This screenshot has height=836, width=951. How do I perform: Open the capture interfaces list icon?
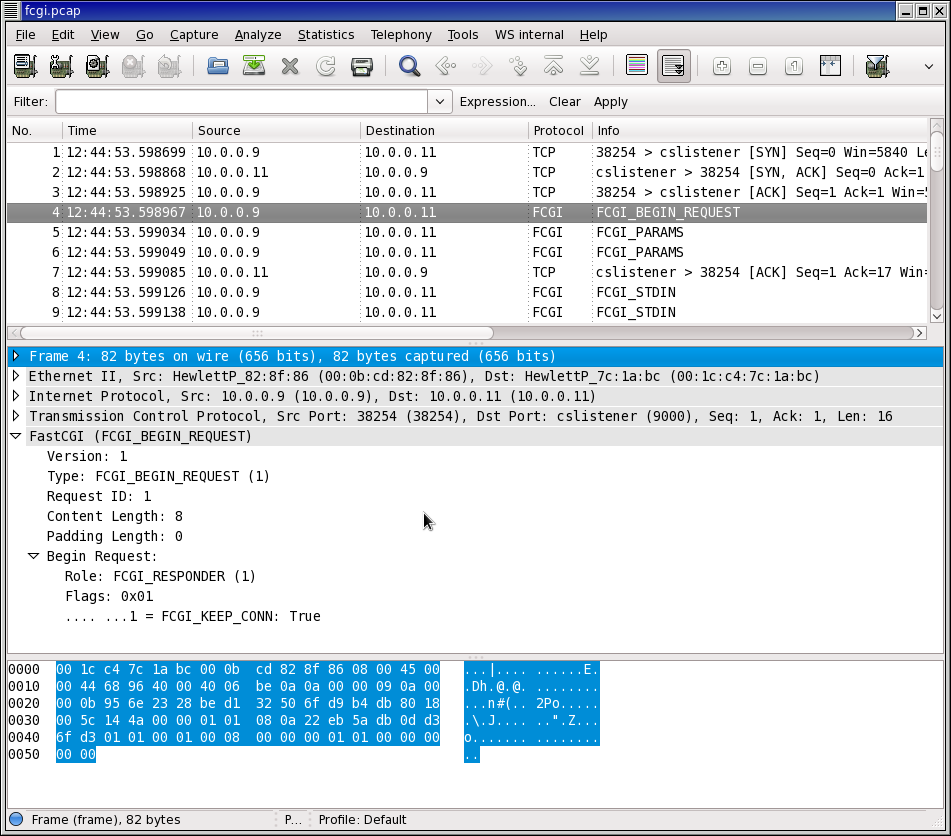[25, 66]
